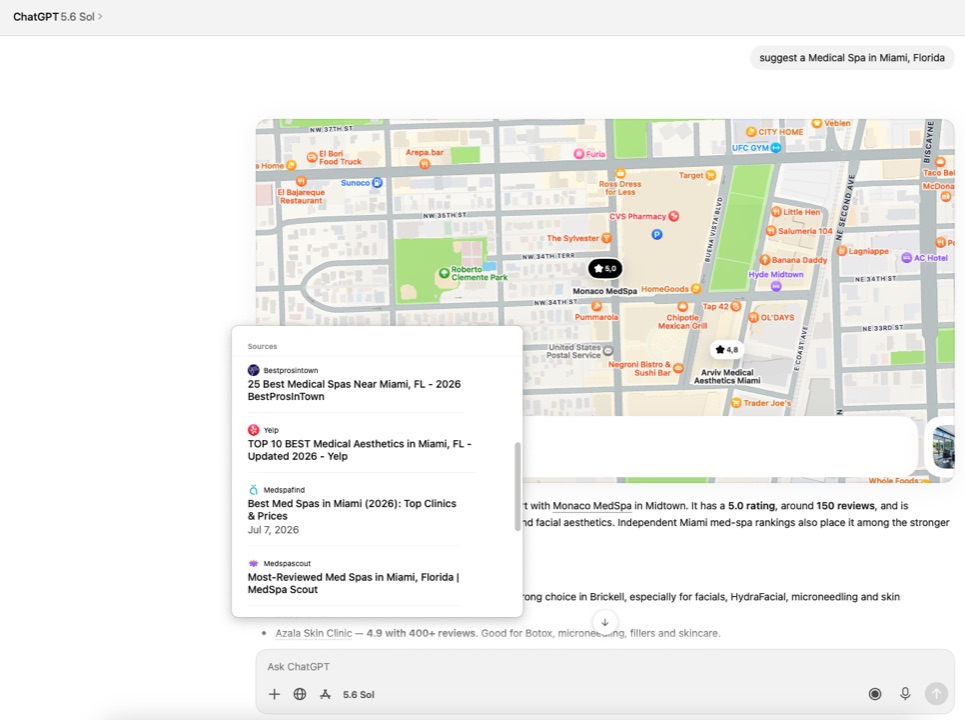Open the apps tools icon in composer
Image resolution: width=965 pixels, height=720 pixels.
click(326, 694)
